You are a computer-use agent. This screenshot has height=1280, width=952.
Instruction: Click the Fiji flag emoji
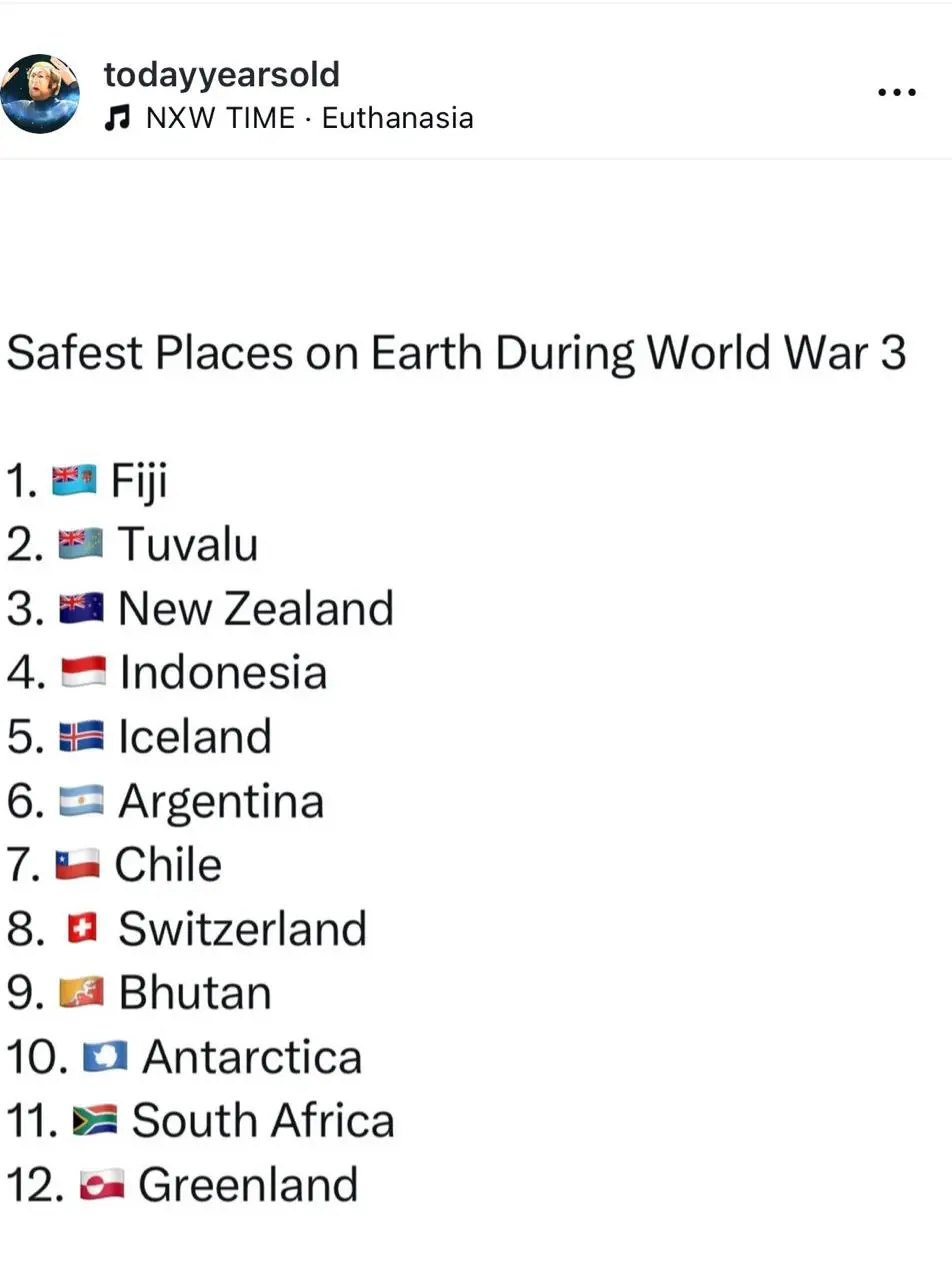(x=74, y=481)
